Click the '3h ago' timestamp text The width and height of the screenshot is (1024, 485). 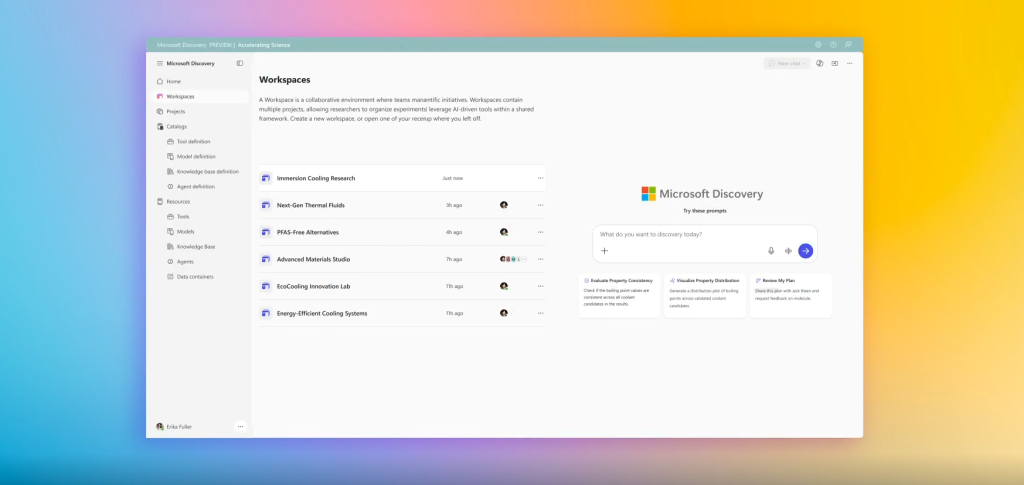(x=454, y=205)
